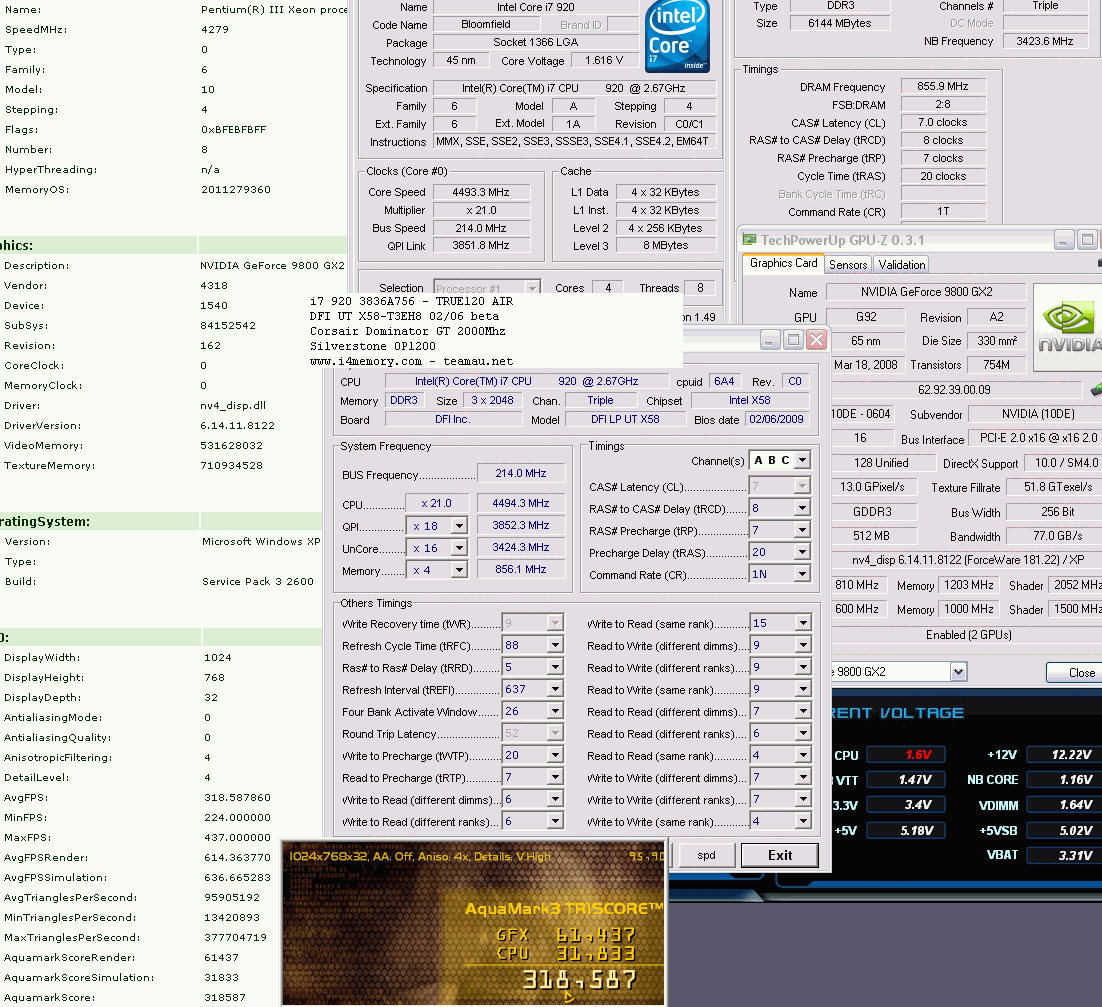The height and width of the screenshot is (1007, 1102).
Task: Open the Ras# to Ras# Delay (tRRD) dropdown
Action: pyautogui.click(x=555, y=667)
